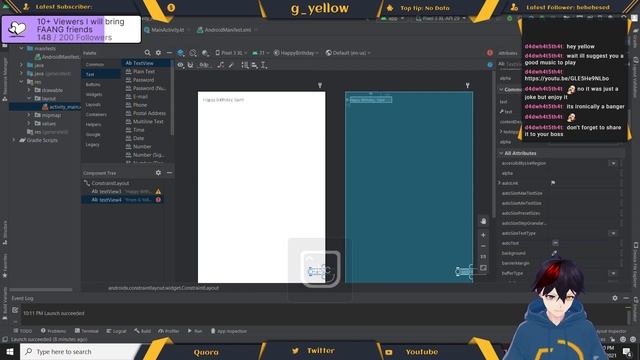Open Palette settings gear

point(158,53)
